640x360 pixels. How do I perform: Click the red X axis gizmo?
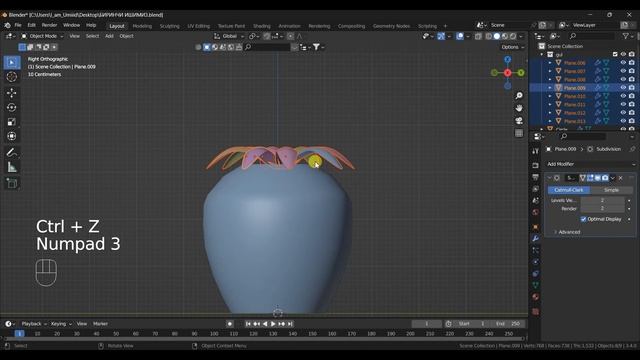pyautogui.click(x=507, y=73)
